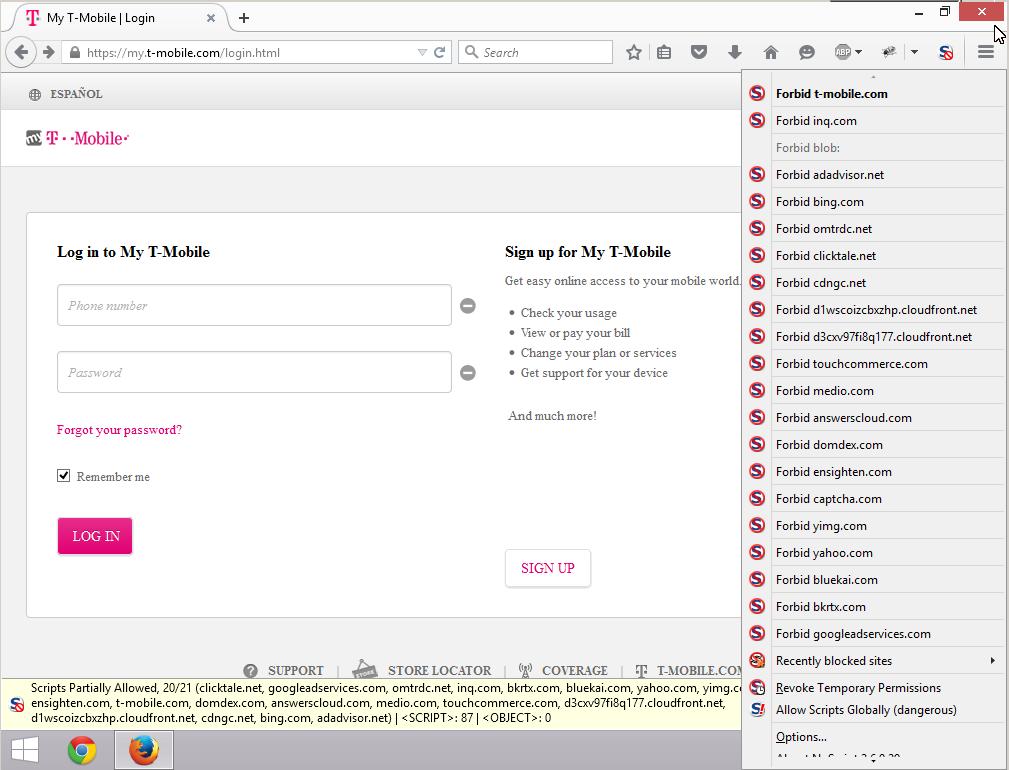
Task: Open the URL bar history dropdown arrow
Action: [422, 53]
